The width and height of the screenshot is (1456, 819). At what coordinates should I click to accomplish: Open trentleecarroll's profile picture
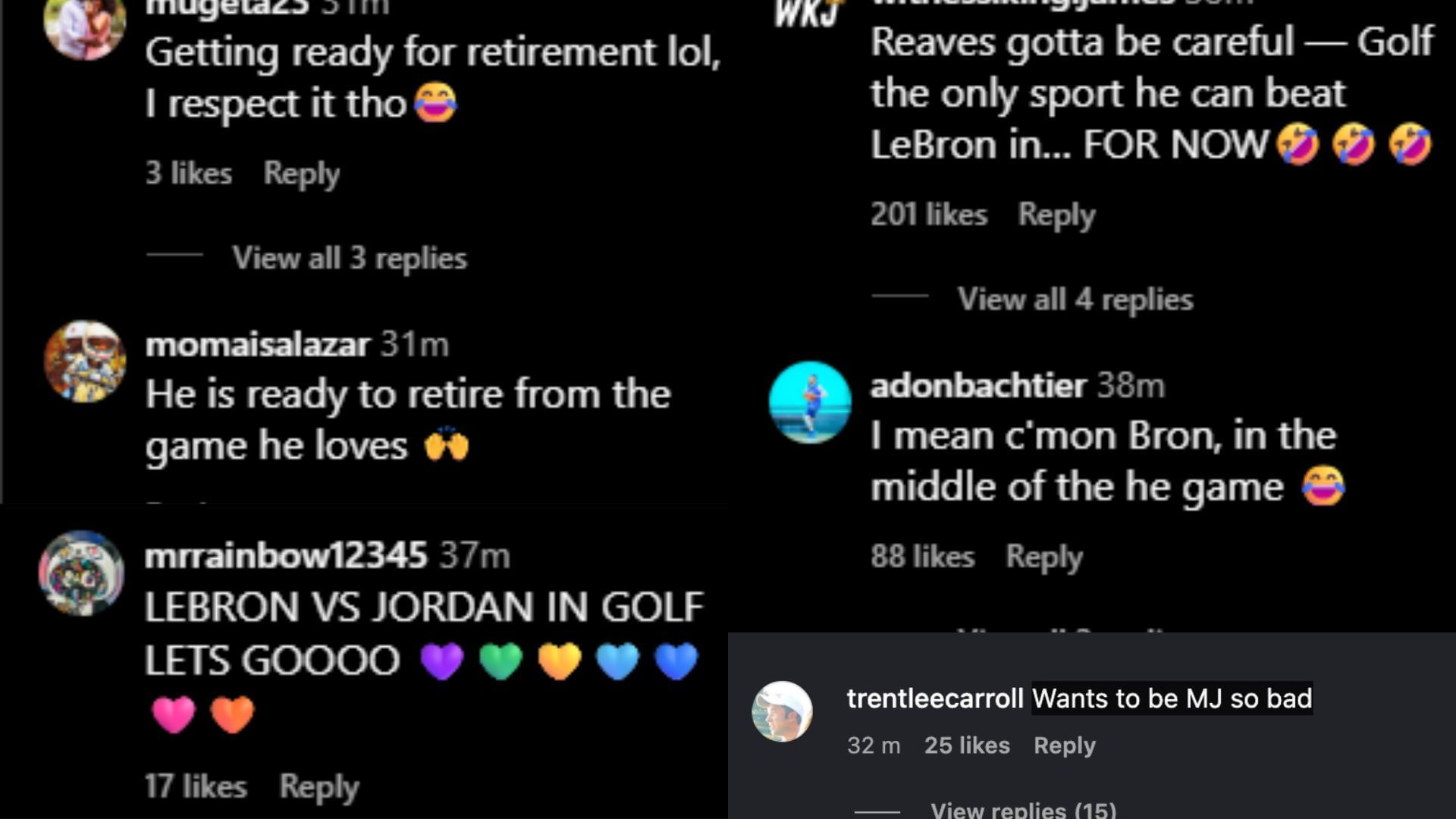click(782, 711)
